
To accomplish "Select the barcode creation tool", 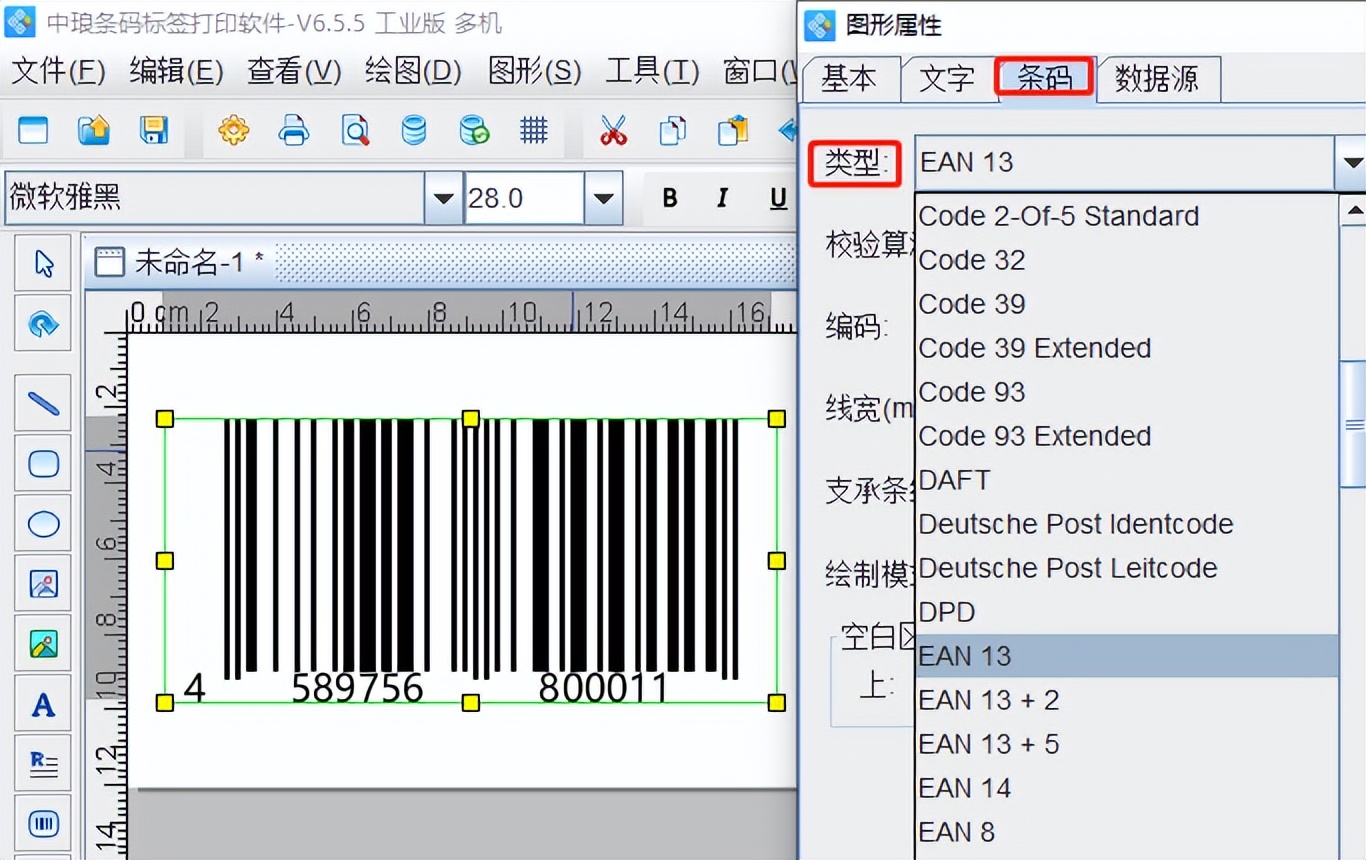I will point(43,823).
